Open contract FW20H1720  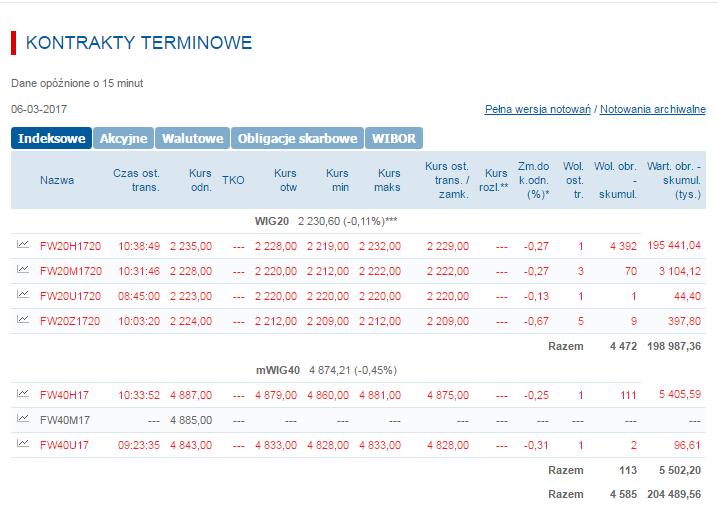click(x=70, y=246)
